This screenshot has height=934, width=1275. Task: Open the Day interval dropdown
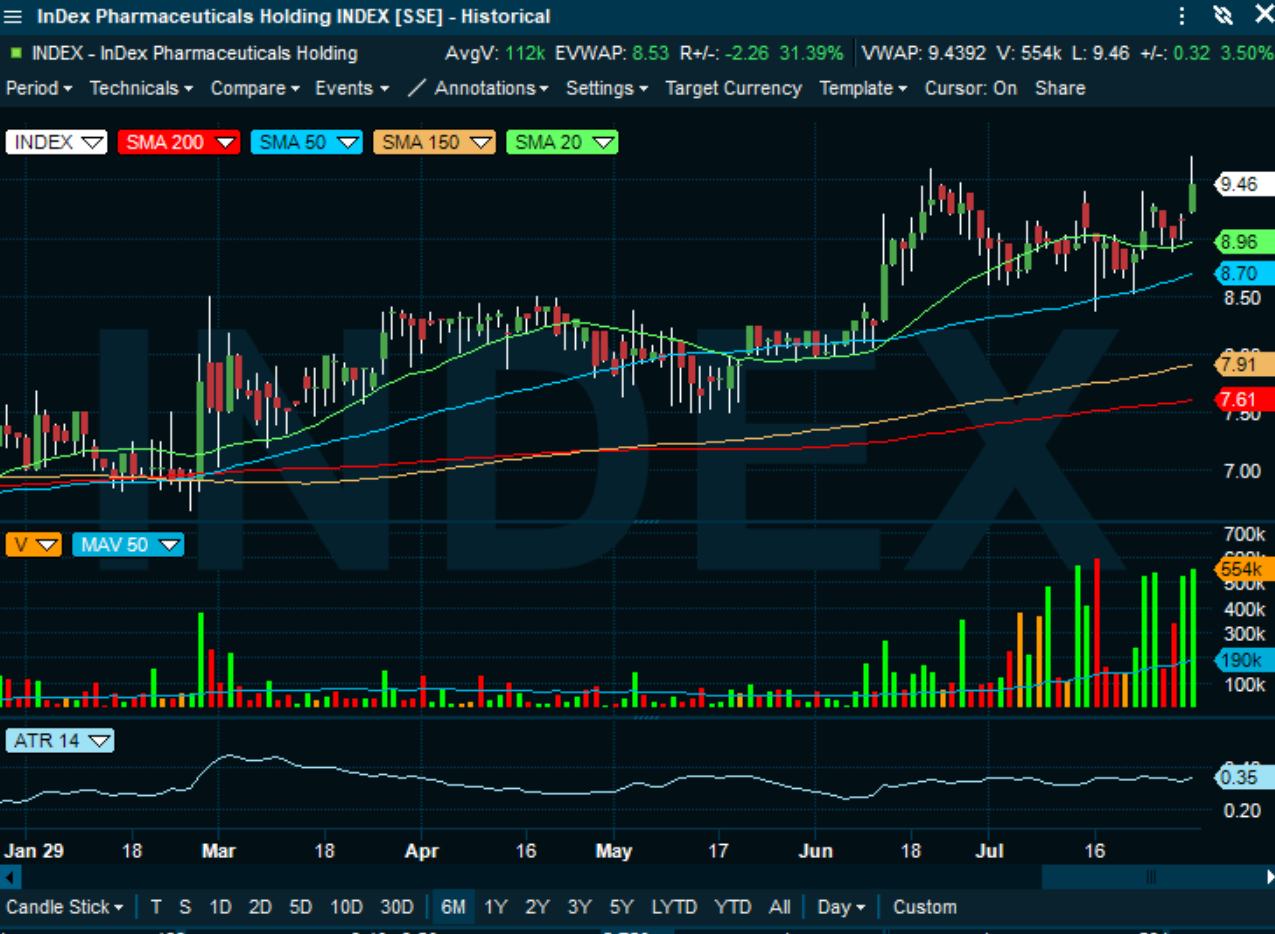(x=841, y=907)
